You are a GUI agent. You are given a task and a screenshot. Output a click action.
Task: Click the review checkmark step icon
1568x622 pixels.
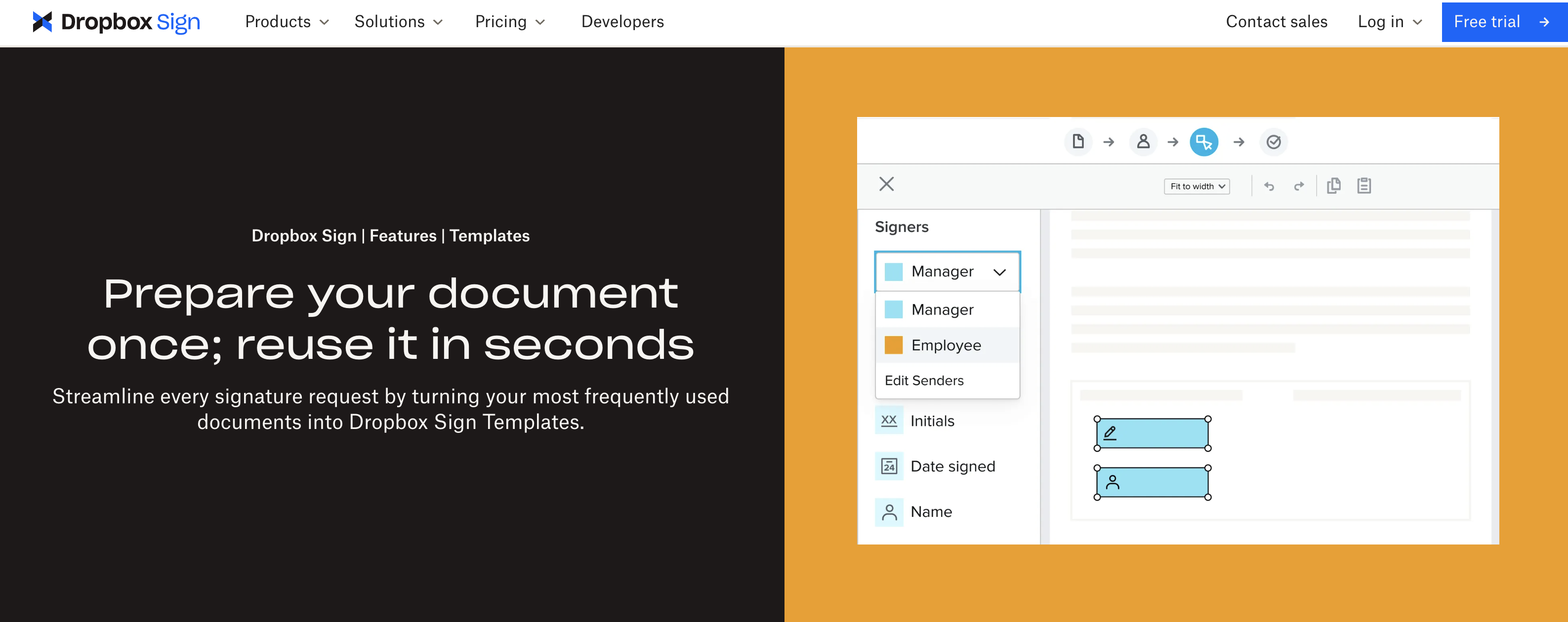[1274, 142]
